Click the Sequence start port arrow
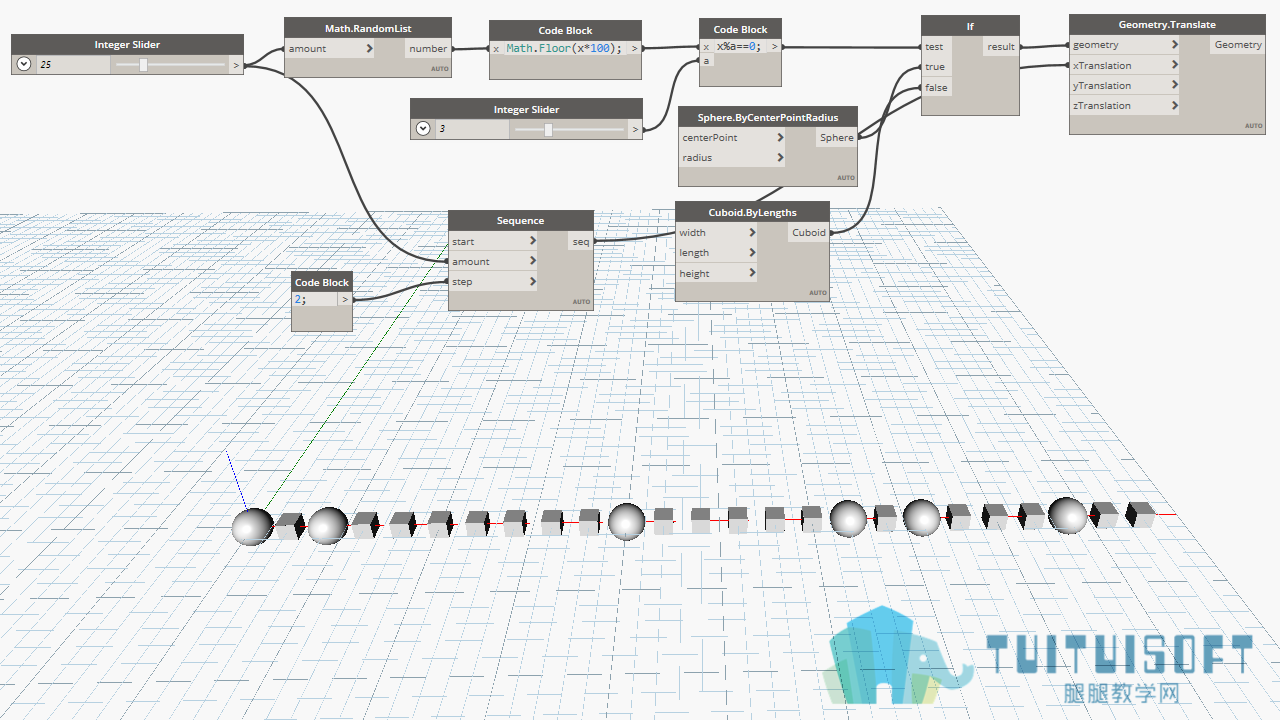Image resolution: width=1280 pixels, height=720 pixels. tap(533, 242)
